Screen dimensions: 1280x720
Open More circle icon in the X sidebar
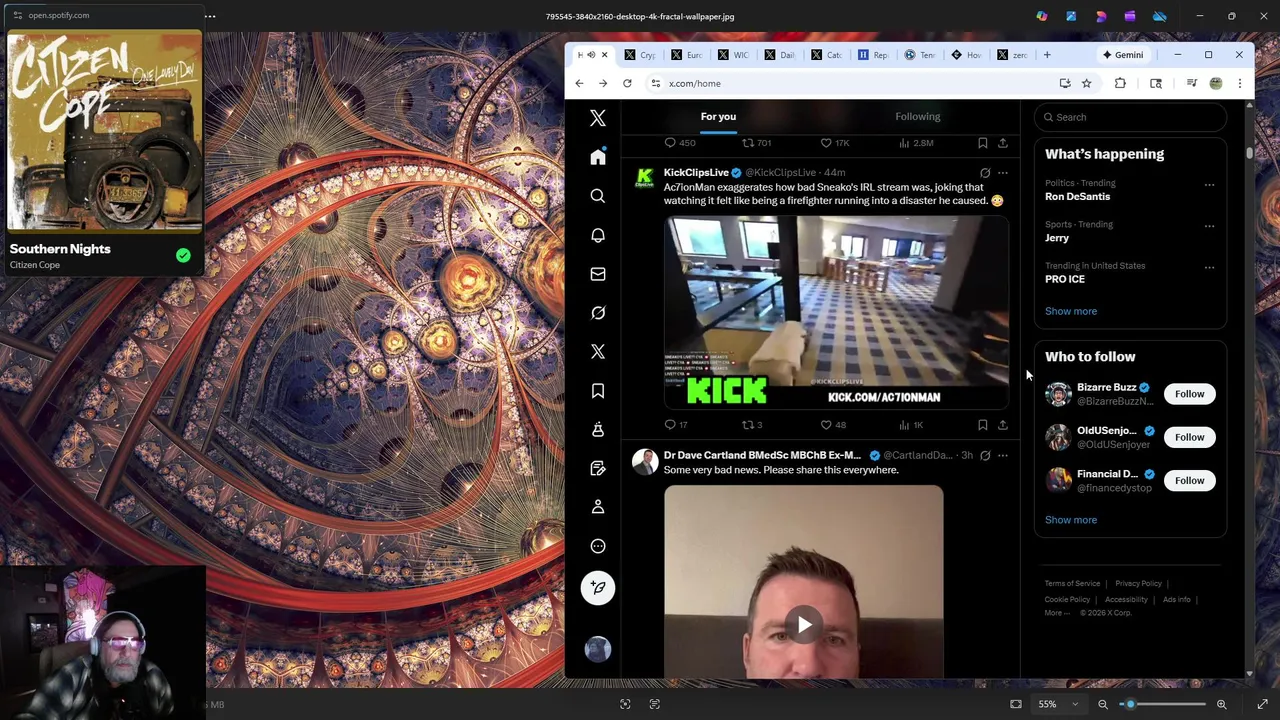coord(598,546)
